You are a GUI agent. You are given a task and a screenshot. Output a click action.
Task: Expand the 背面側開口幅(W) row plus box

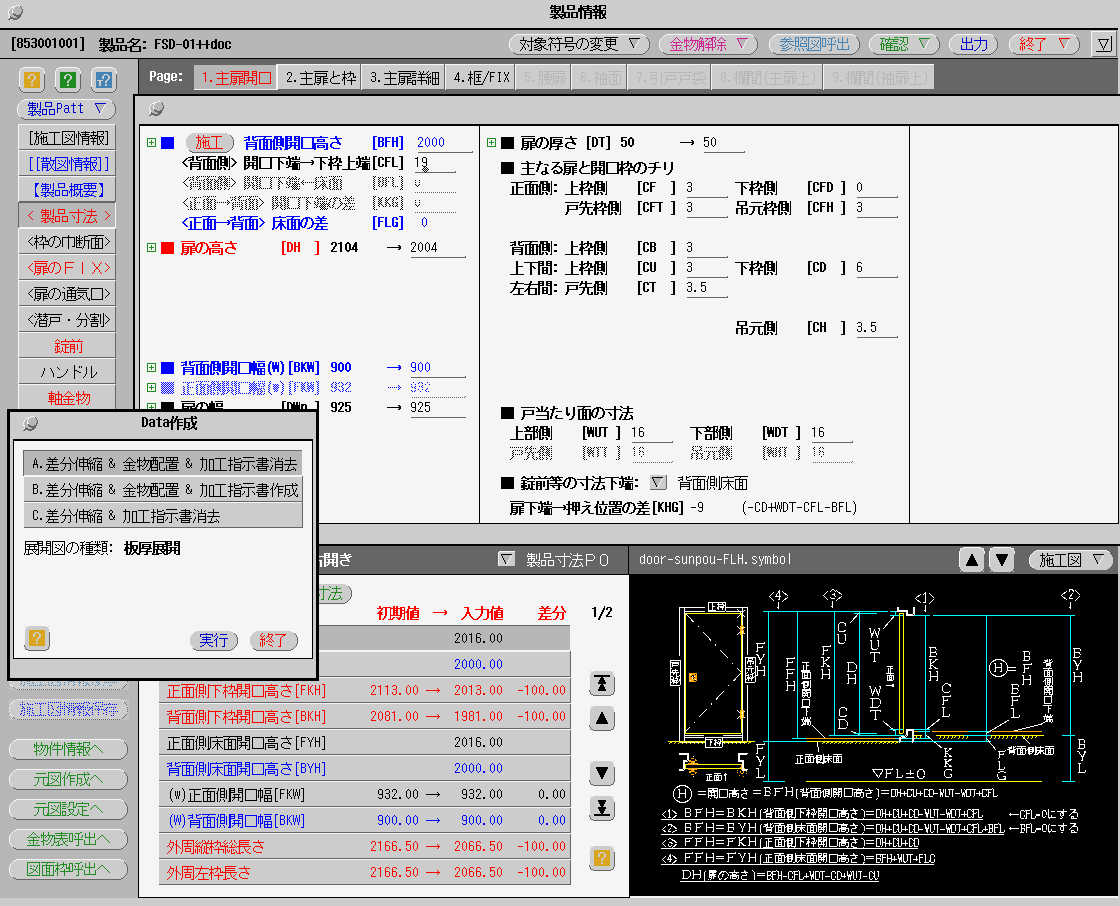coord(151,368)
